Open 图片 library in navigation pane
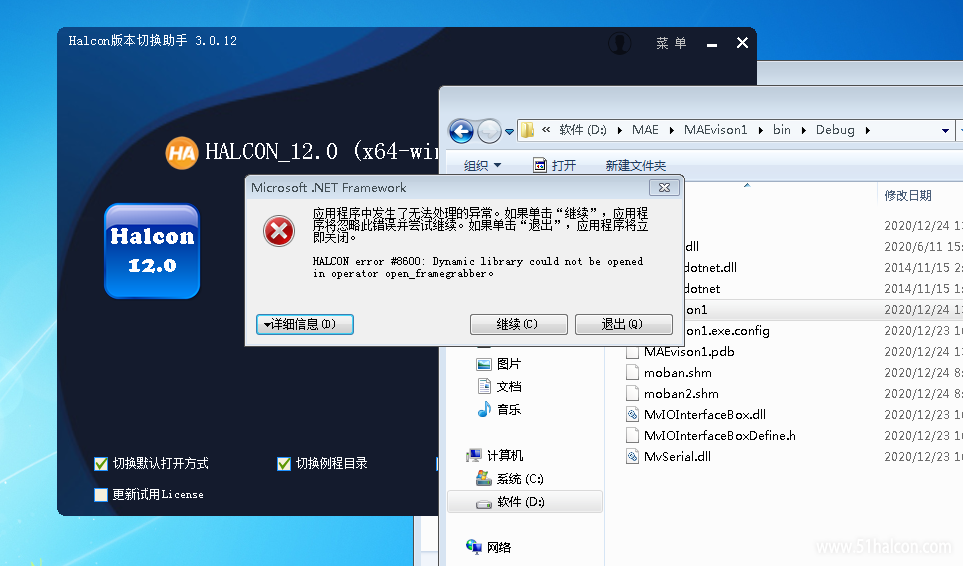This screenshot has width=963, height=566. pyautogui.click(x=498, y=364)
